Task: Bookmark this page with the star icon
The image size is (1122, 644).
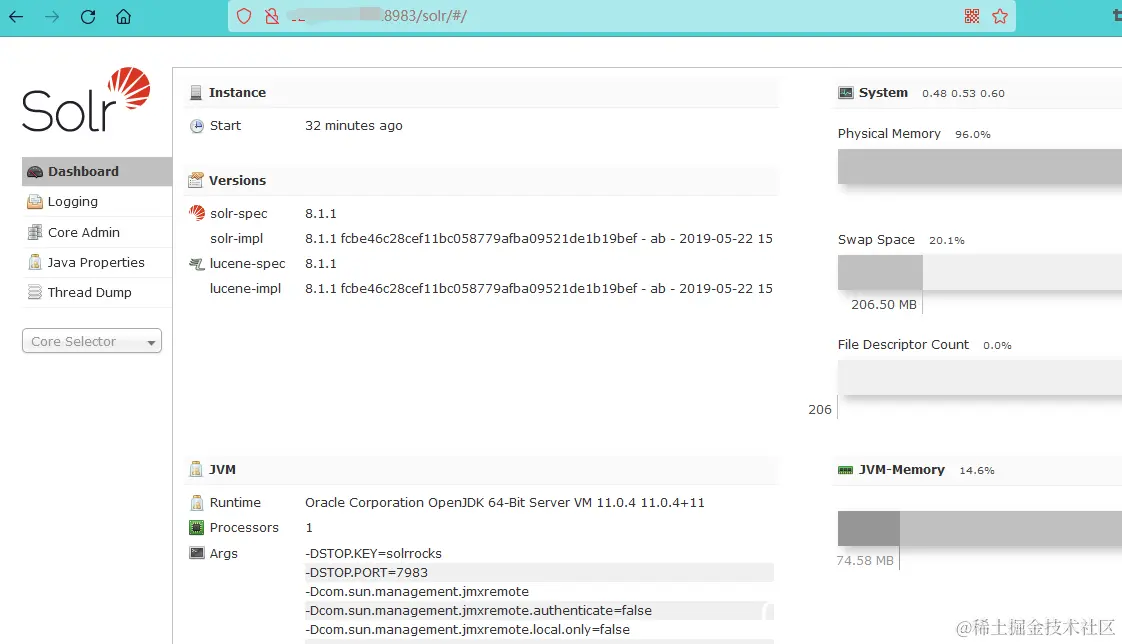Action: coord(1000,16)
